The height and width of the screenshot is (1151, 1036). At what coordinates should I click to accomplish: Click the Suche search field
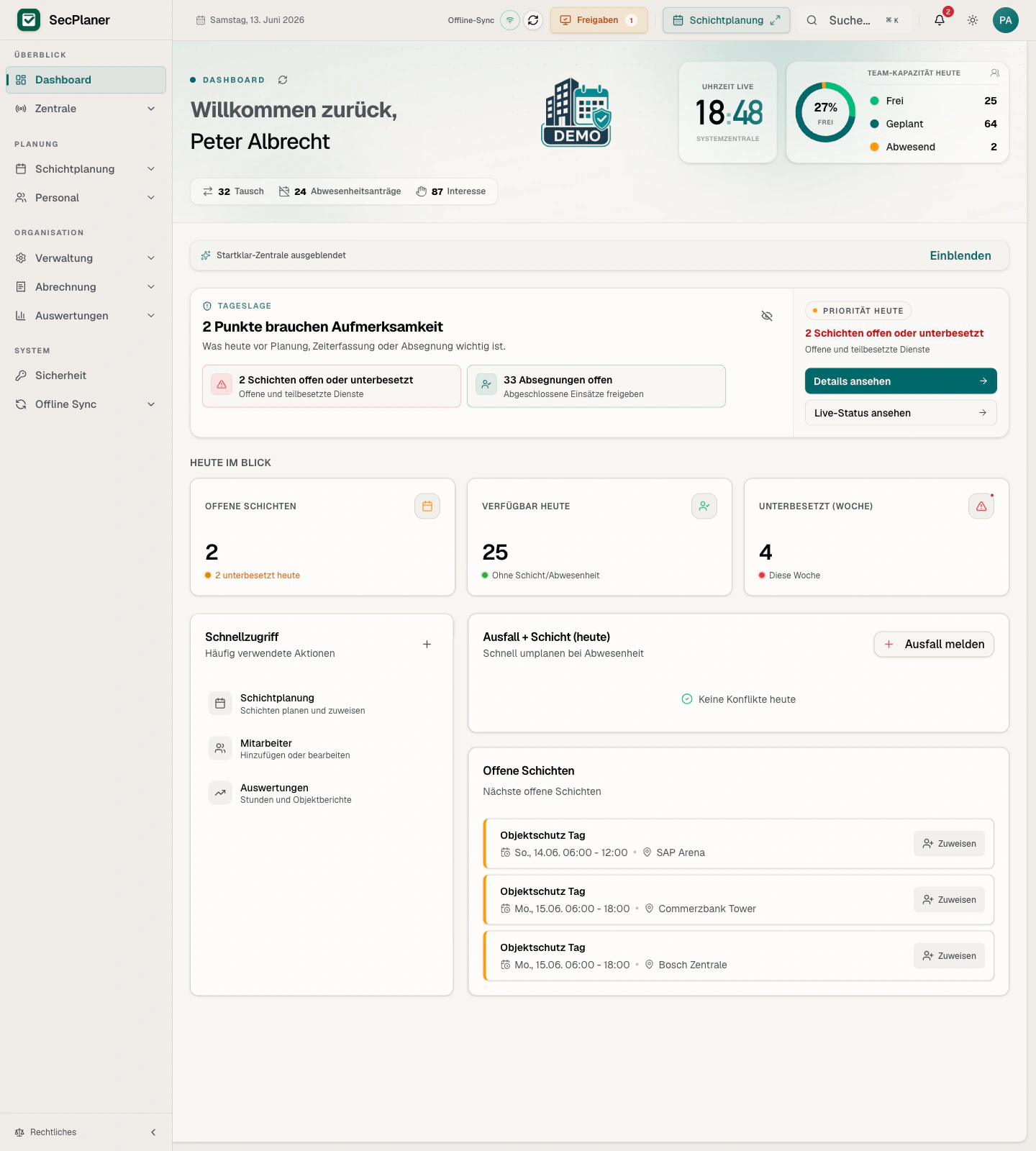click(853, 20)
